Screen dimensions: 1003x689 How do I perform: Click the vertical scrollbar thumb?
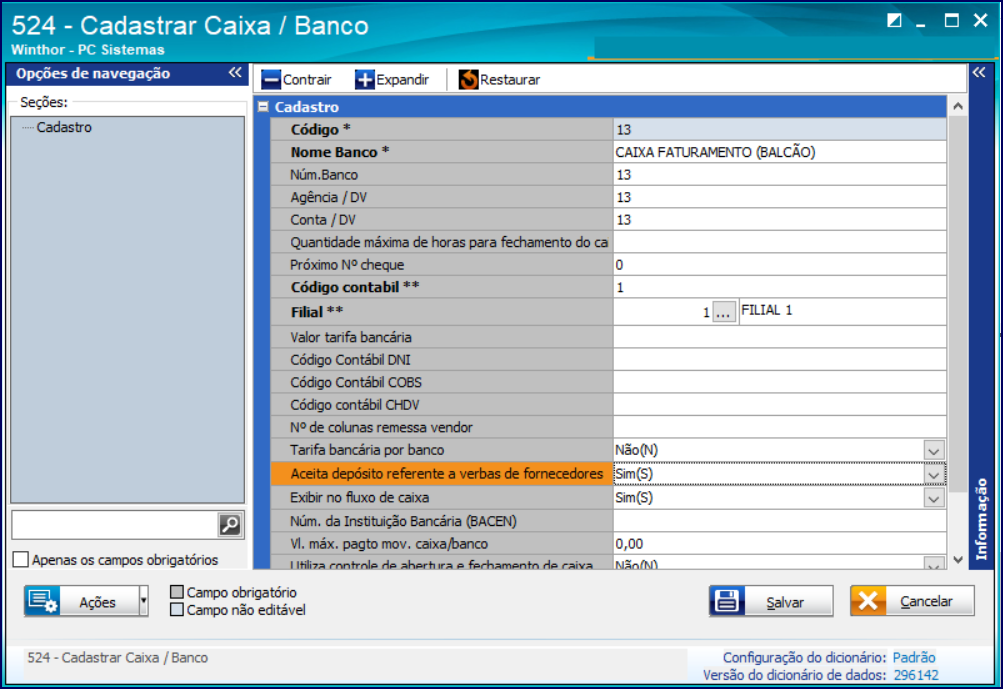tap(958, 304)
